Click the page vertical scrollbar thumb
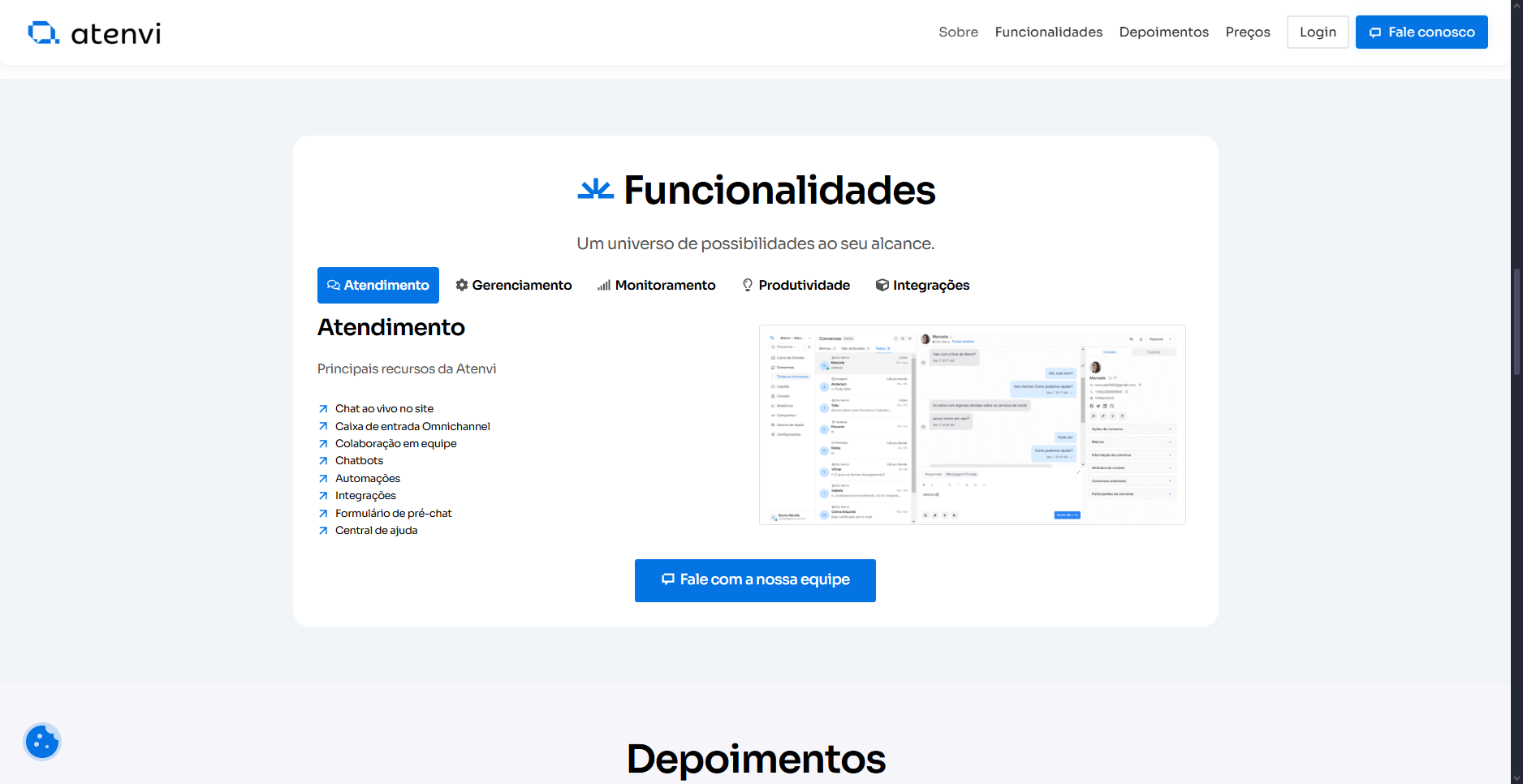 point(1517,321)
